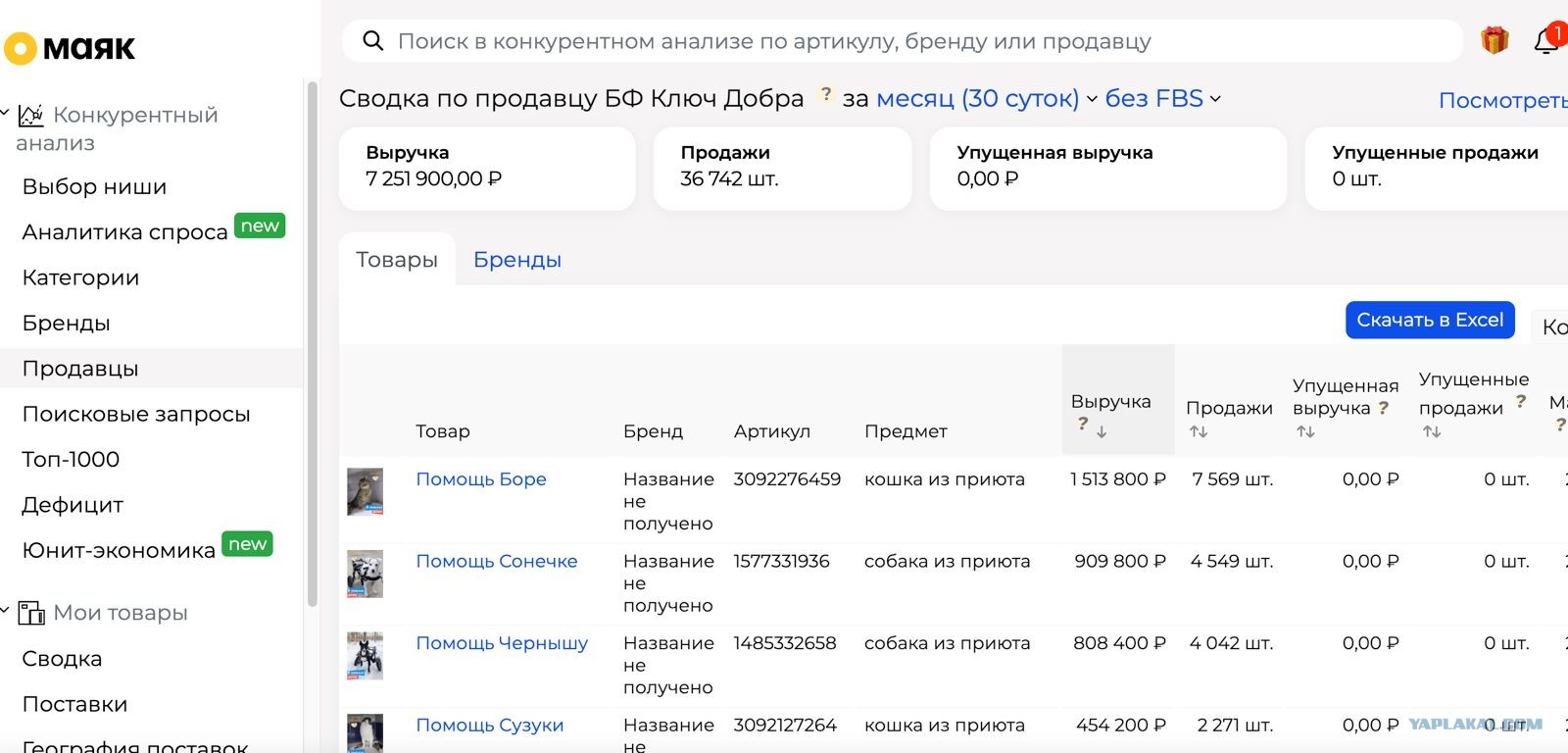Click the Конкурентный анализ chart icon
The image size is (1568, 753).
(30, 116)
